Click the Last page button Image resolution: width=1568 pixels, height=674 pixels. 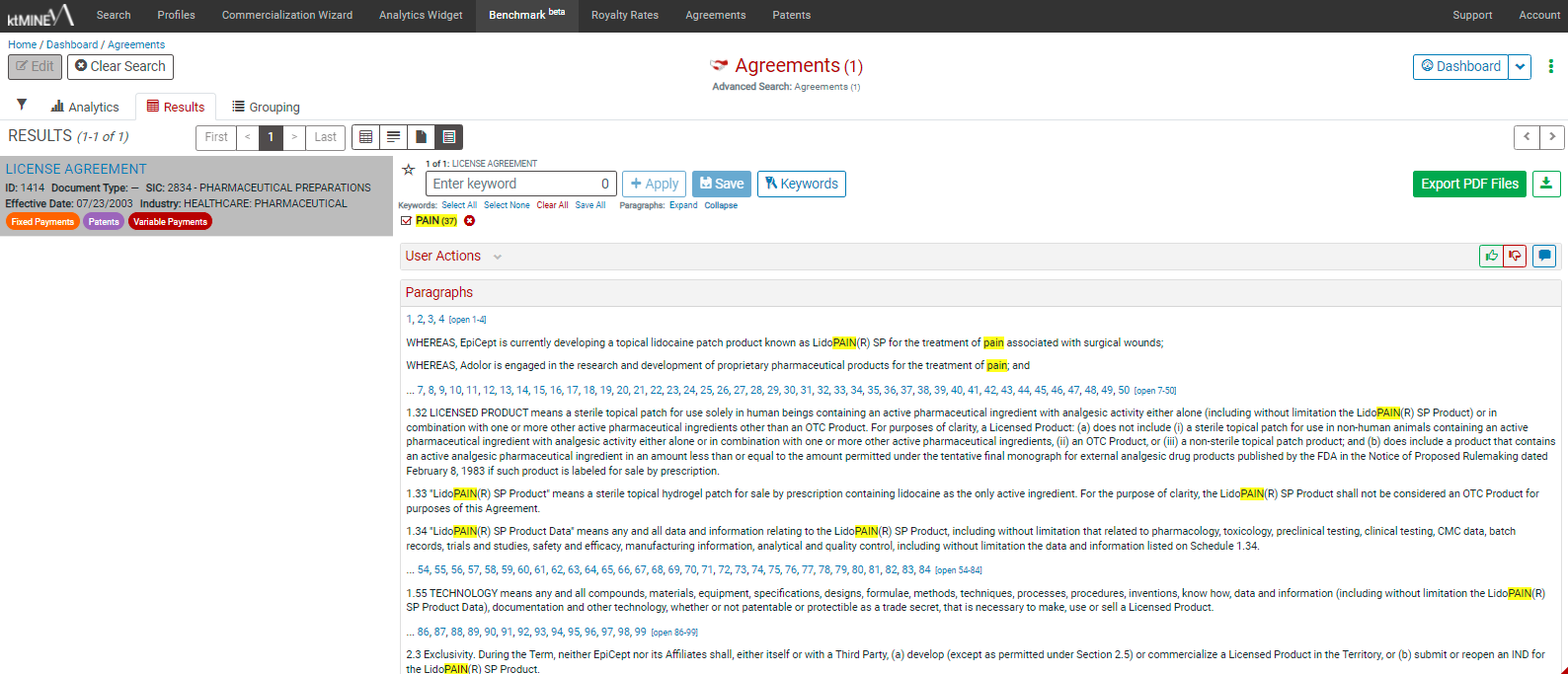[x=326, y=137]
